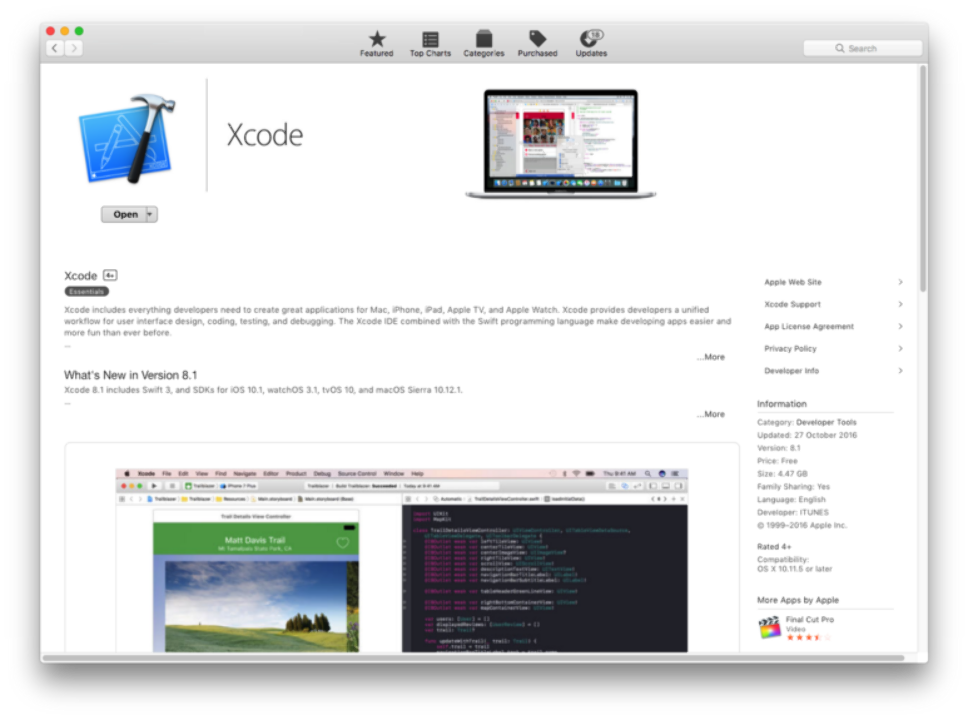968x720 pixels.
Task: Click the large Xcode hammer app icon
Action: pyautogui.click(x=126, y=138)
